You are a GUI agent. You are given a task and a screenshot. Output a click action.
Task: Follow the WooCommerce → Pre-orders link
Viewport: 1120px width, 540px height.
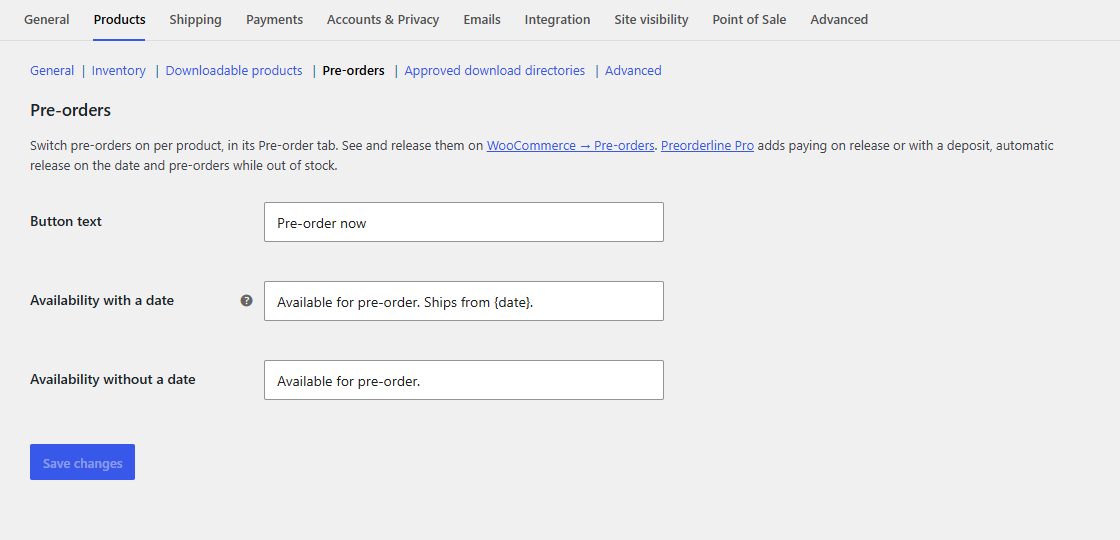tap(570, 146)
